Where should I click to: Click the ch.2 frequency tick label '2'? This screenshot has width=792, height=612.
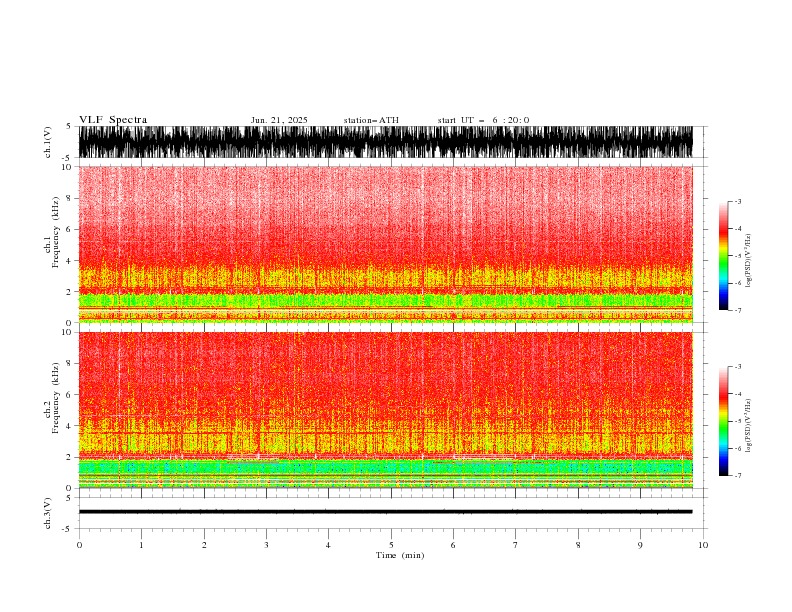70,457
